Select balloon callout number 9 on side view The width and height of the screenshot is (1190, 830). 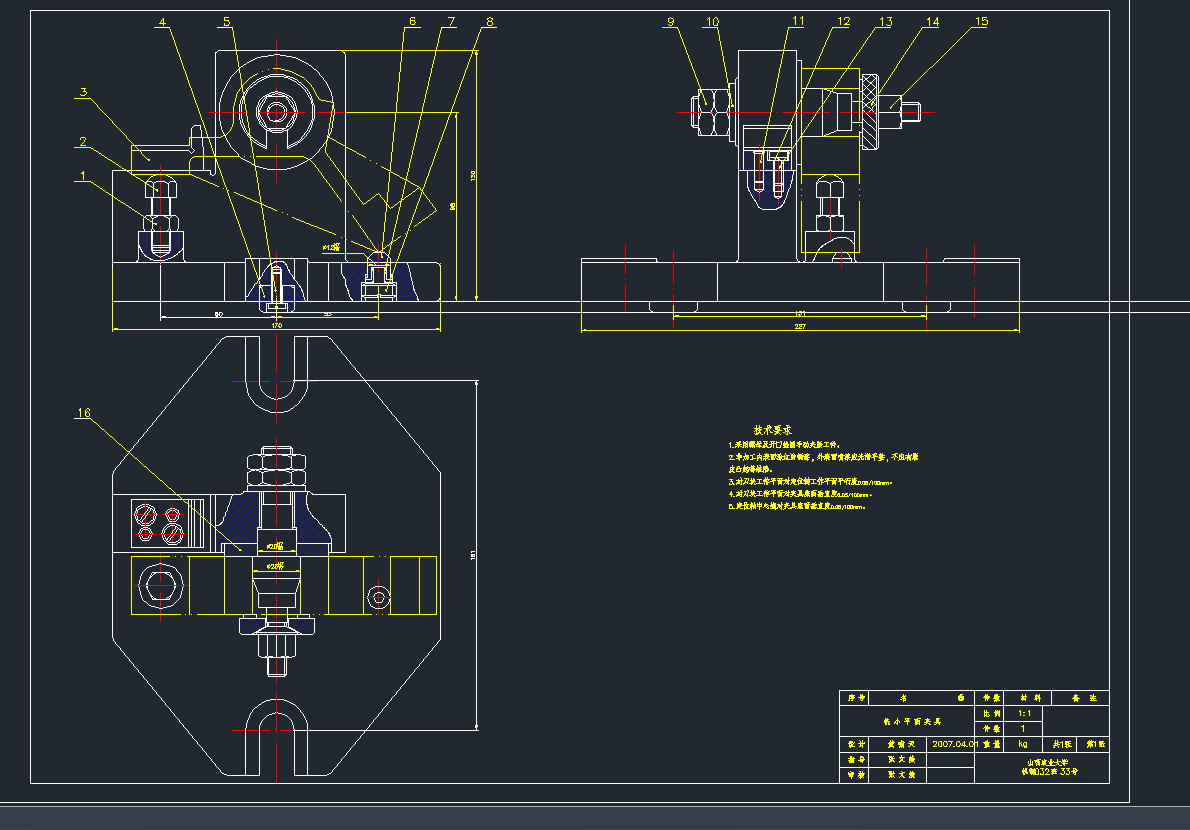(x=671, y=19)
